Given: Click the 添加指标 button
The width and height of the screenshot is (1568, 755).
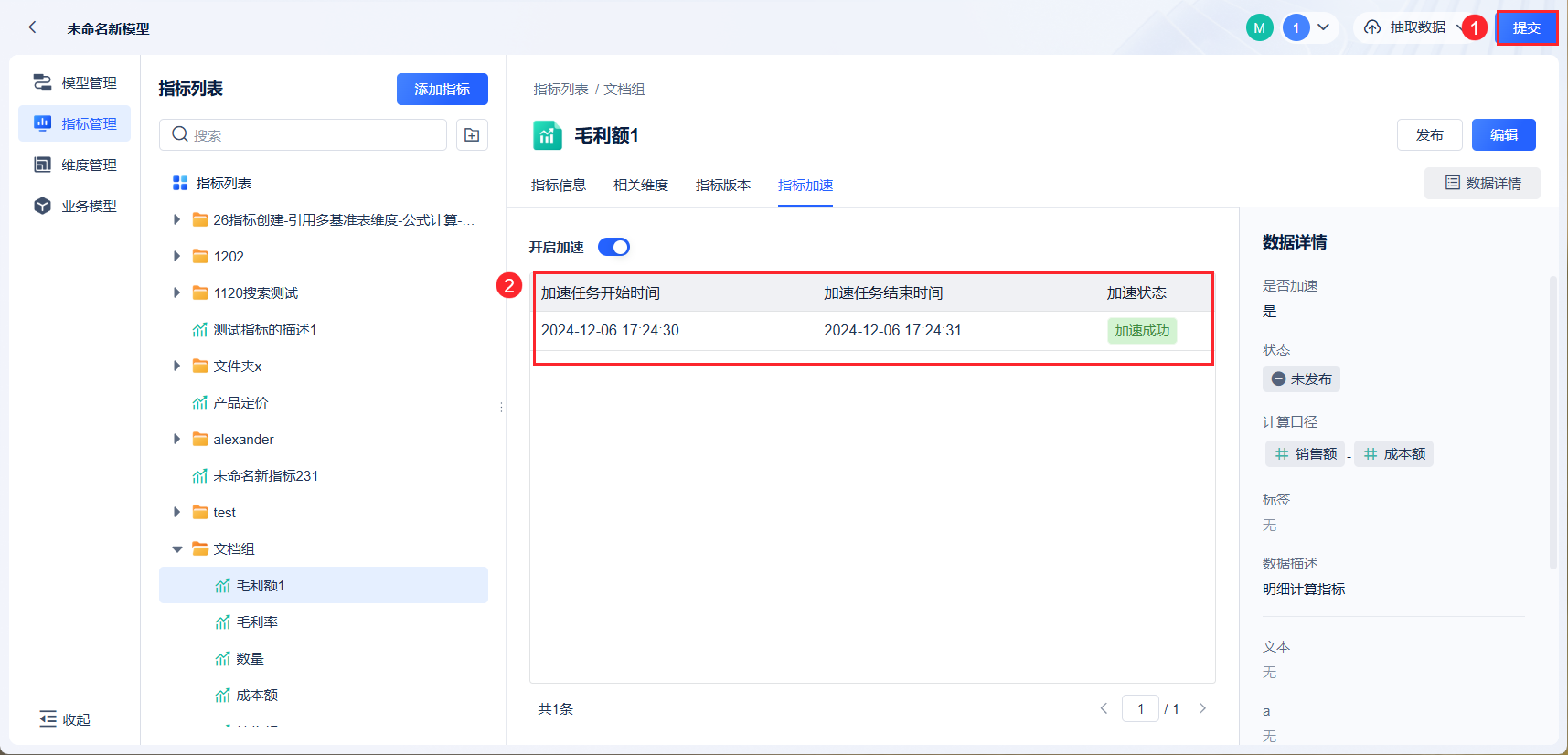Looking at the screenshot, I should tap(443, 89).
